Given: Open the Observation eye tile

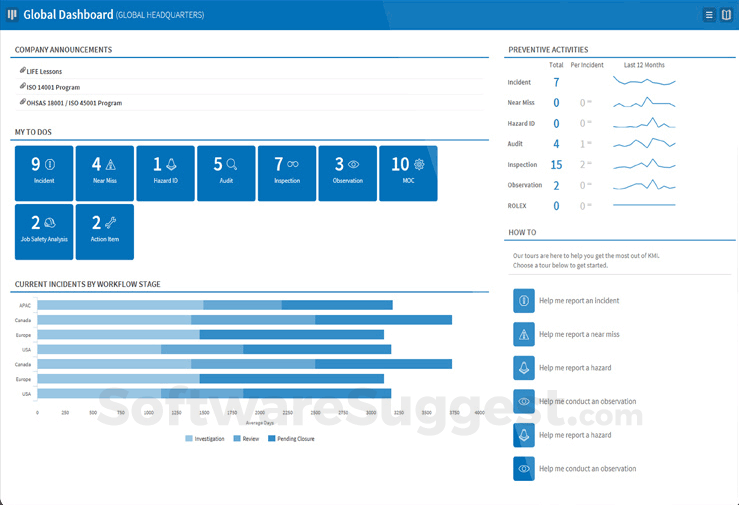Looking at the screenshot, I should pyautogui.click(x=347, y=173).
